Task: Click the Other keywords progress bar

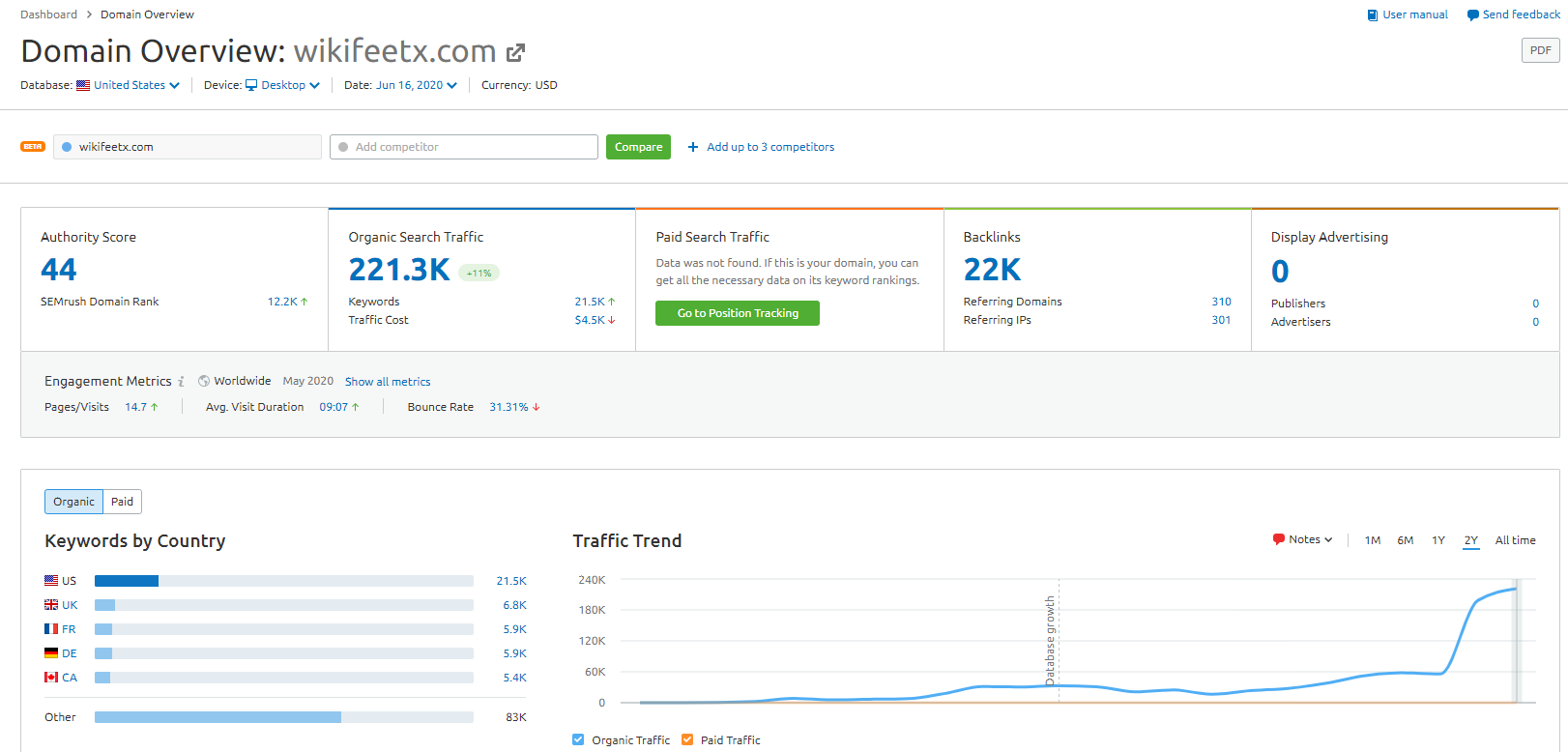Action: [284, 717]
